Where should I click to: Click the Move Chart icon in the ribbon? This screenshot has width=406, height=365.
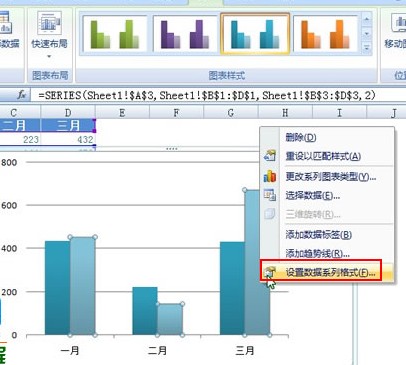pyautogui.click(x=398, y=23)
